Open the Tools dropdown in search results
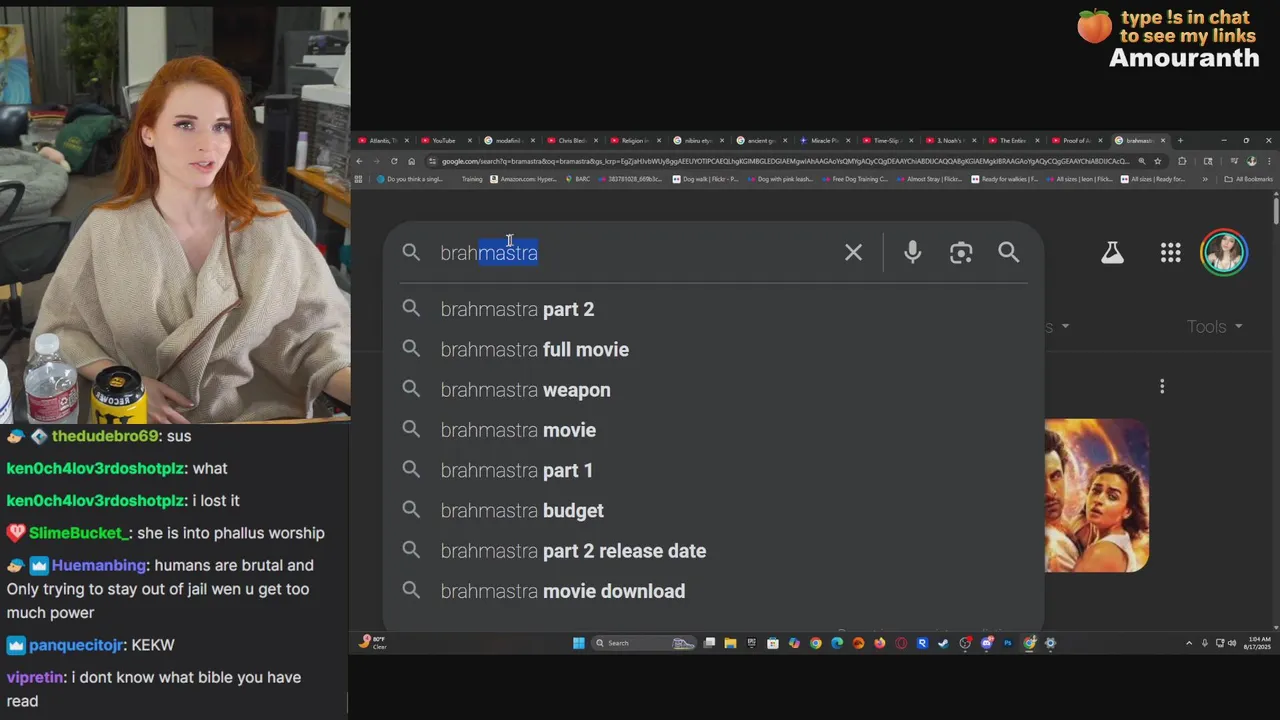Image resolution: width=1280 pixels, height=720 pixels. pyautogui.click(x=1214, y=327)
